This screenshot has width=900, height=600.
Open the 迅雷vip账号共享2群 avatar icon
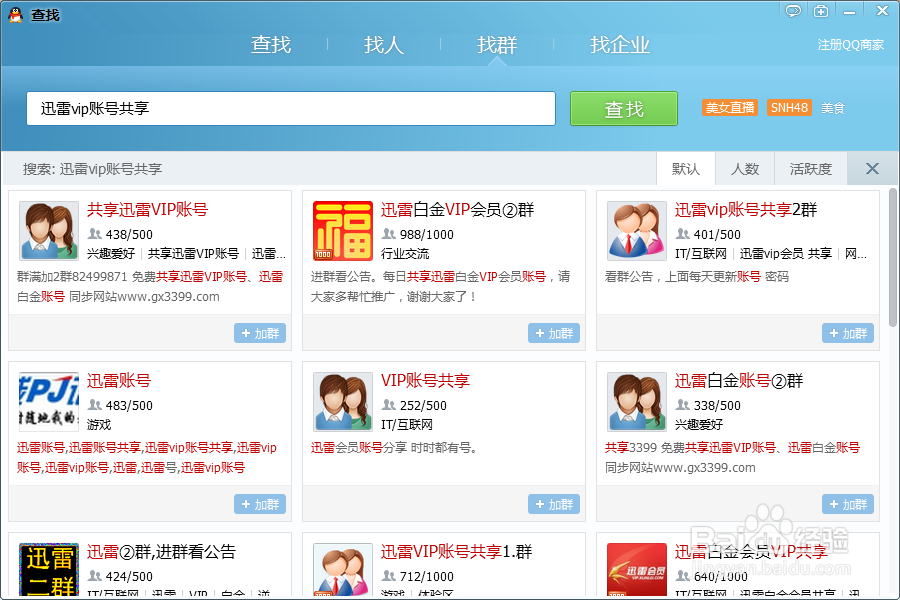pos(635,230)
